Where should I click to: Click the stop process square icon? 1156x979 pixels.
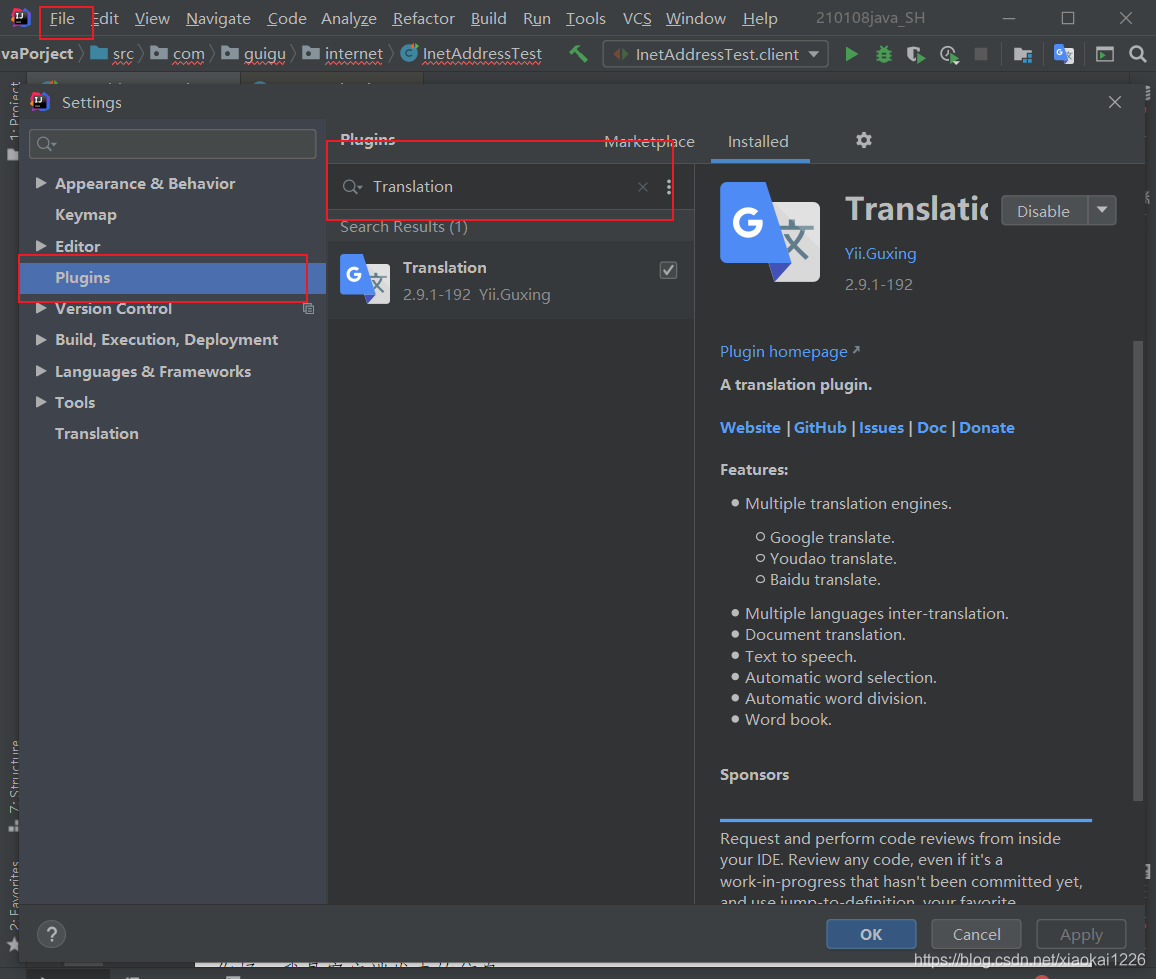981,54
